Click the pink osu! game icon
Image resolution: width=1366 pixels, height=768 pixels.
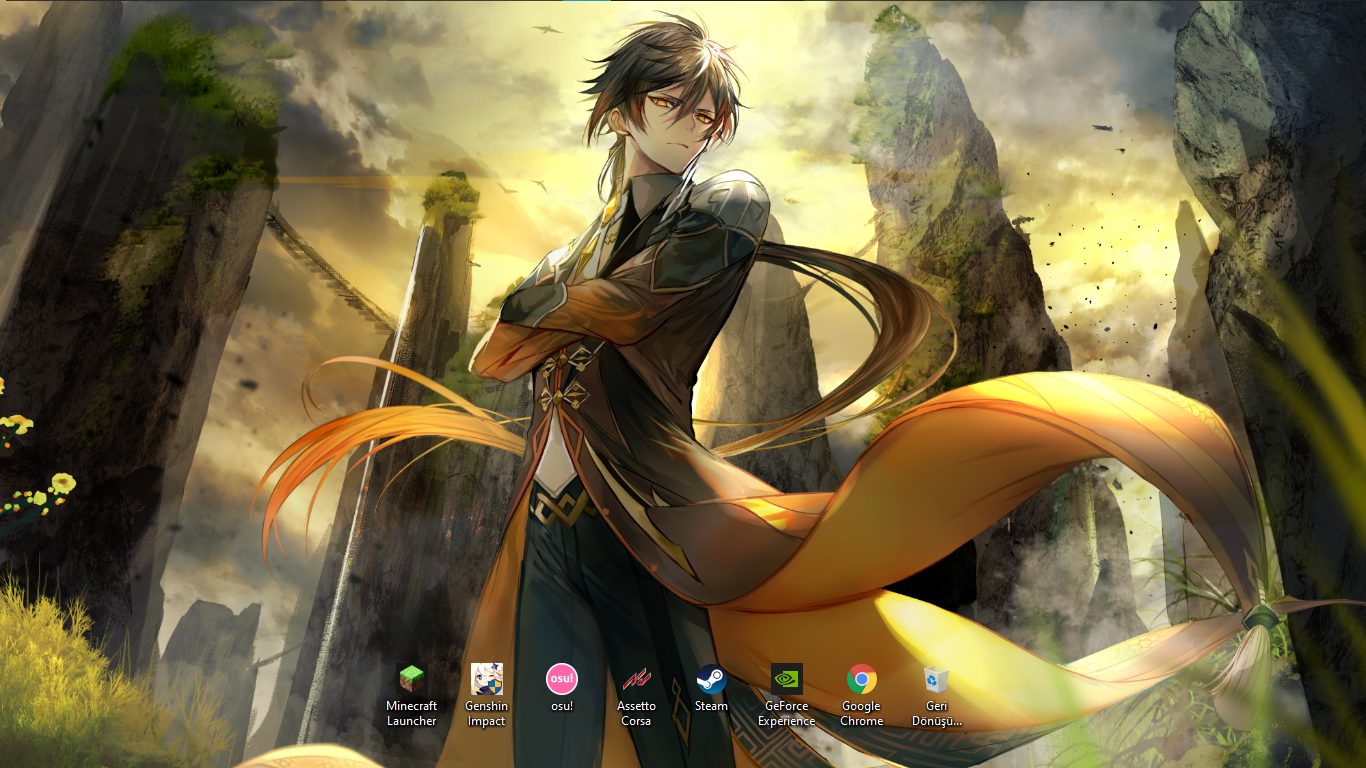(x=562, y=680)
